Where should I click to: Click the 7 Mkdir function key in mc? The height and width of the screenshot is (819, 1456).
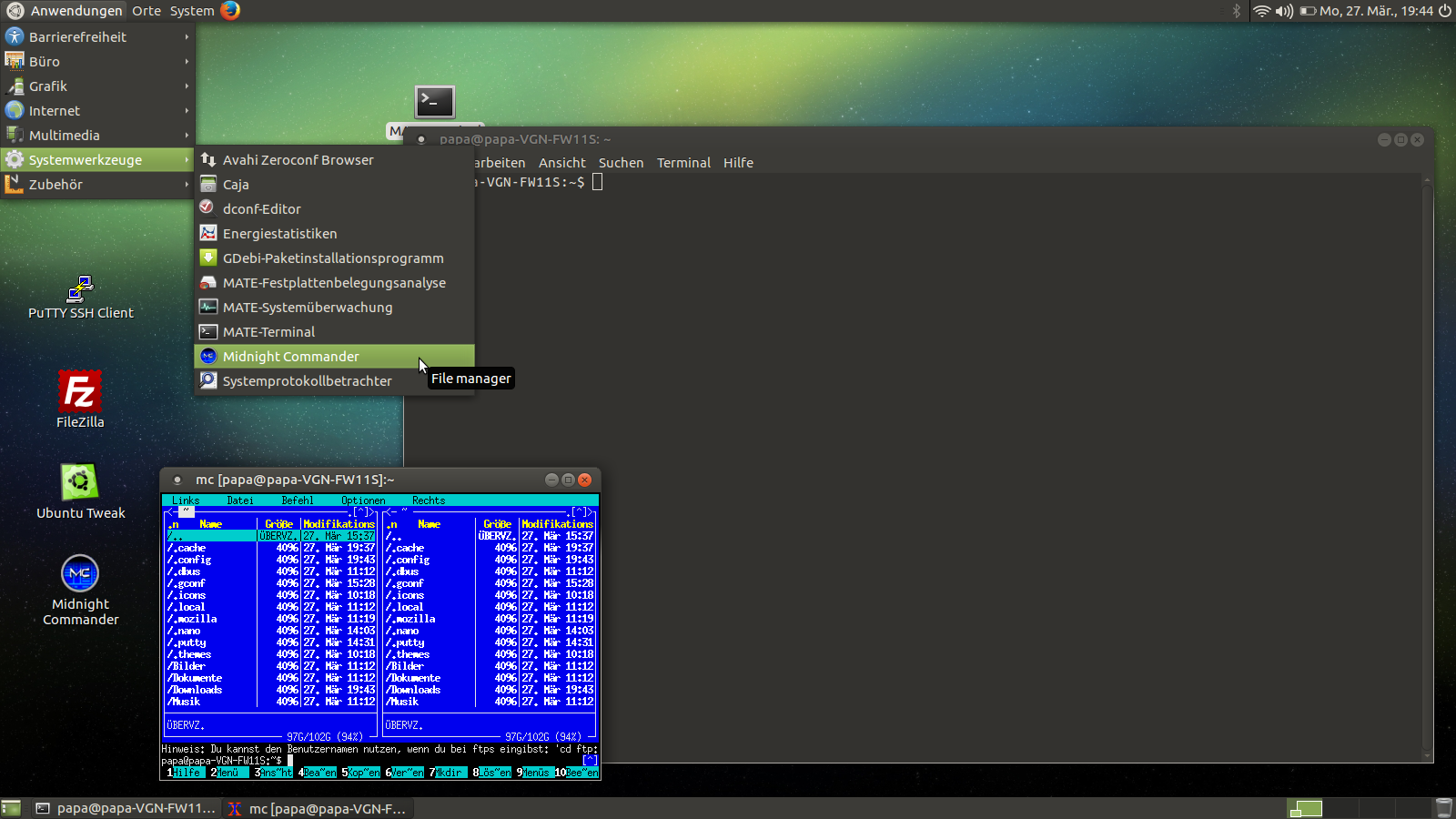[x=448, y=773]
